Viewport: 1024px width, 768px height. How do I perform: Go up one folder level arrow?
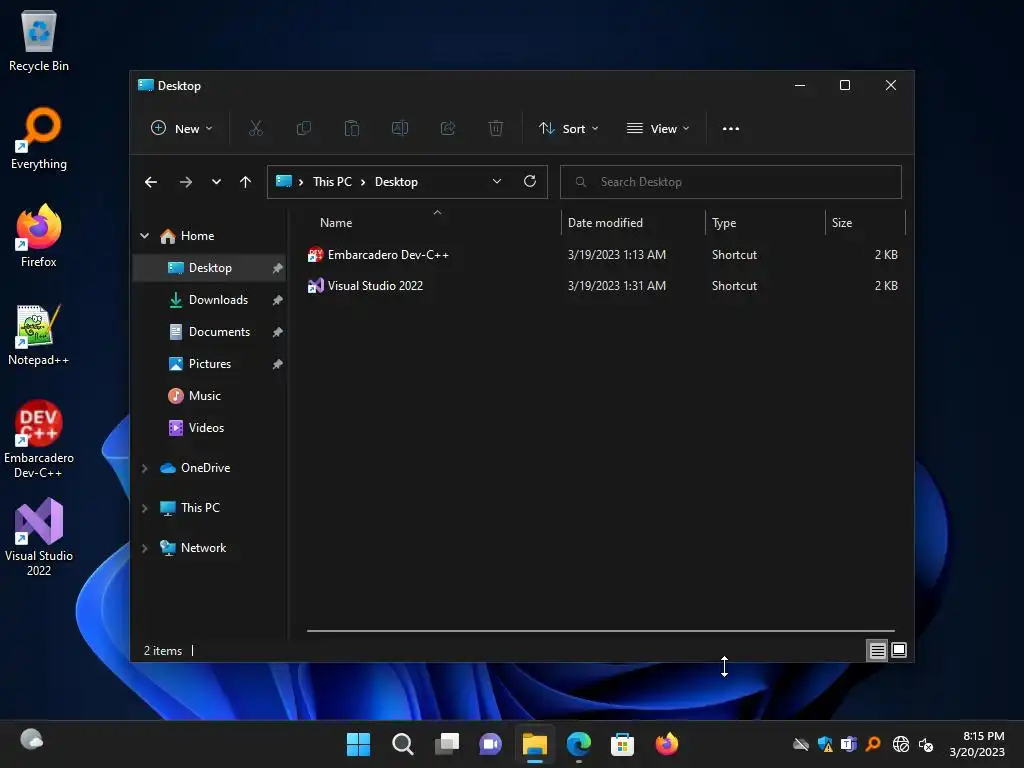coord(246,182)
